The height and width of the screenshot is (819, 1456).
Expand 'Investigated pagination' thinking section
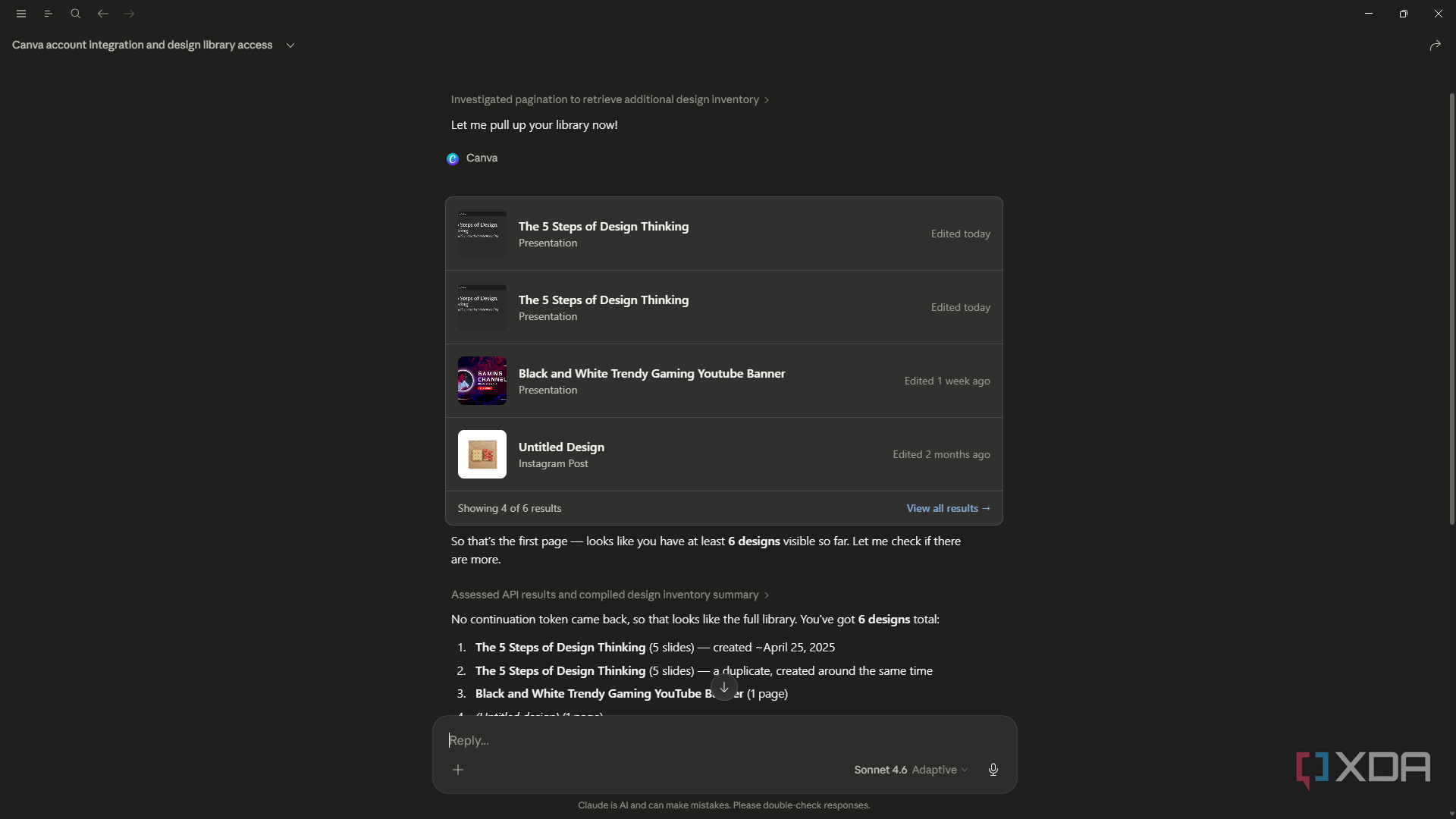pyautogui.click(x=610, y=99)
